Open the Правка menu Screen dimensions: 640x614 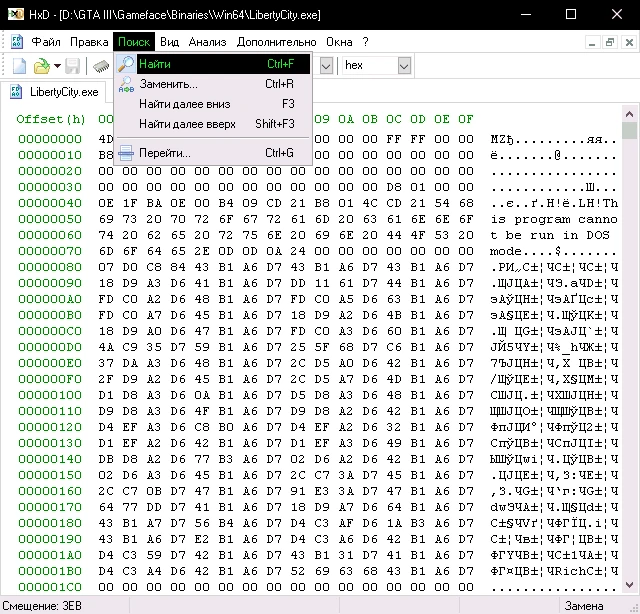point(89,42)
